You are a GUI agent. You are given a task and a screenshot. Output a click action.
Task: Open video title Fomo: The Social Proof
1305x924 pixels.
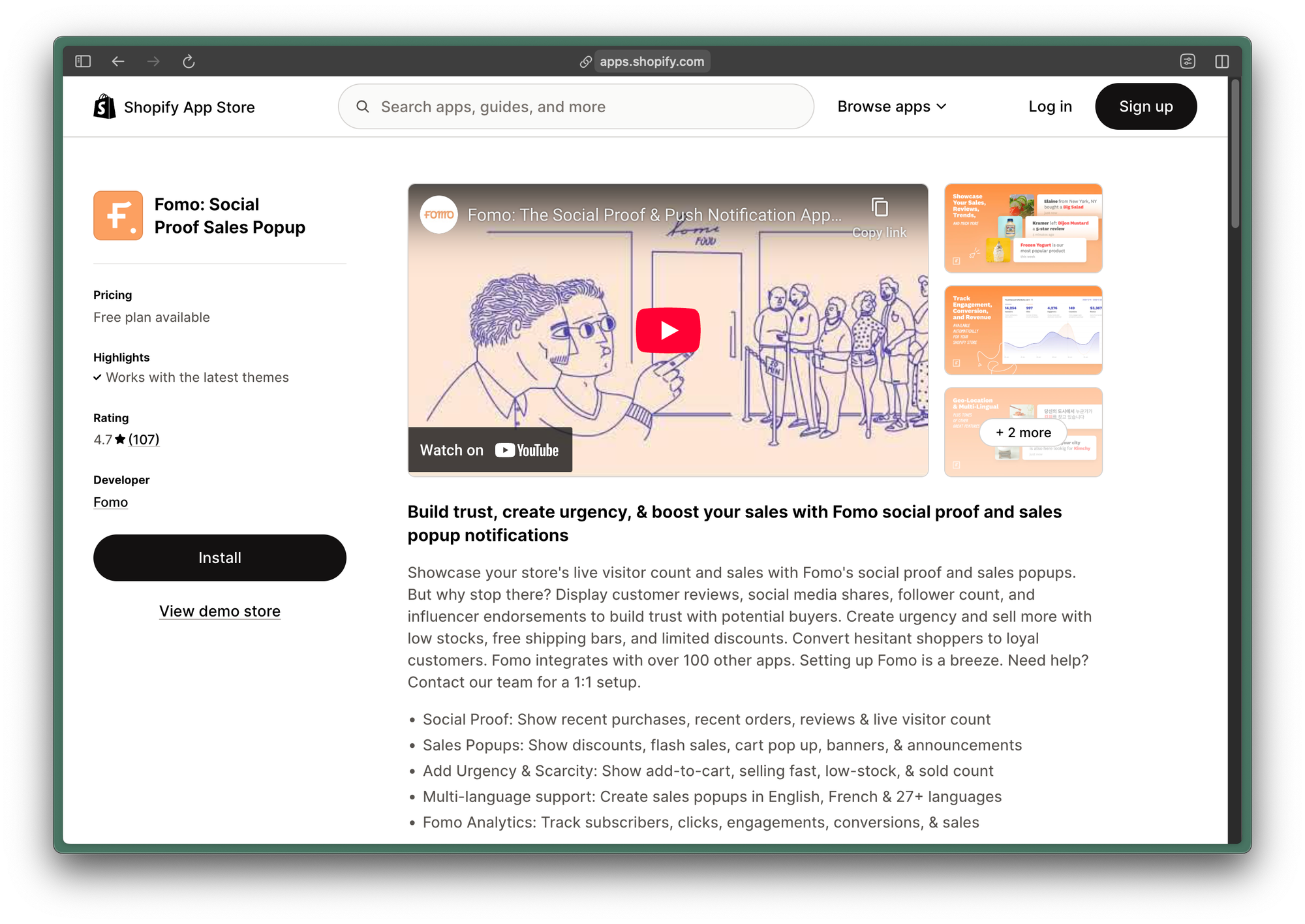pyautogui.click(x=654, y=215)
